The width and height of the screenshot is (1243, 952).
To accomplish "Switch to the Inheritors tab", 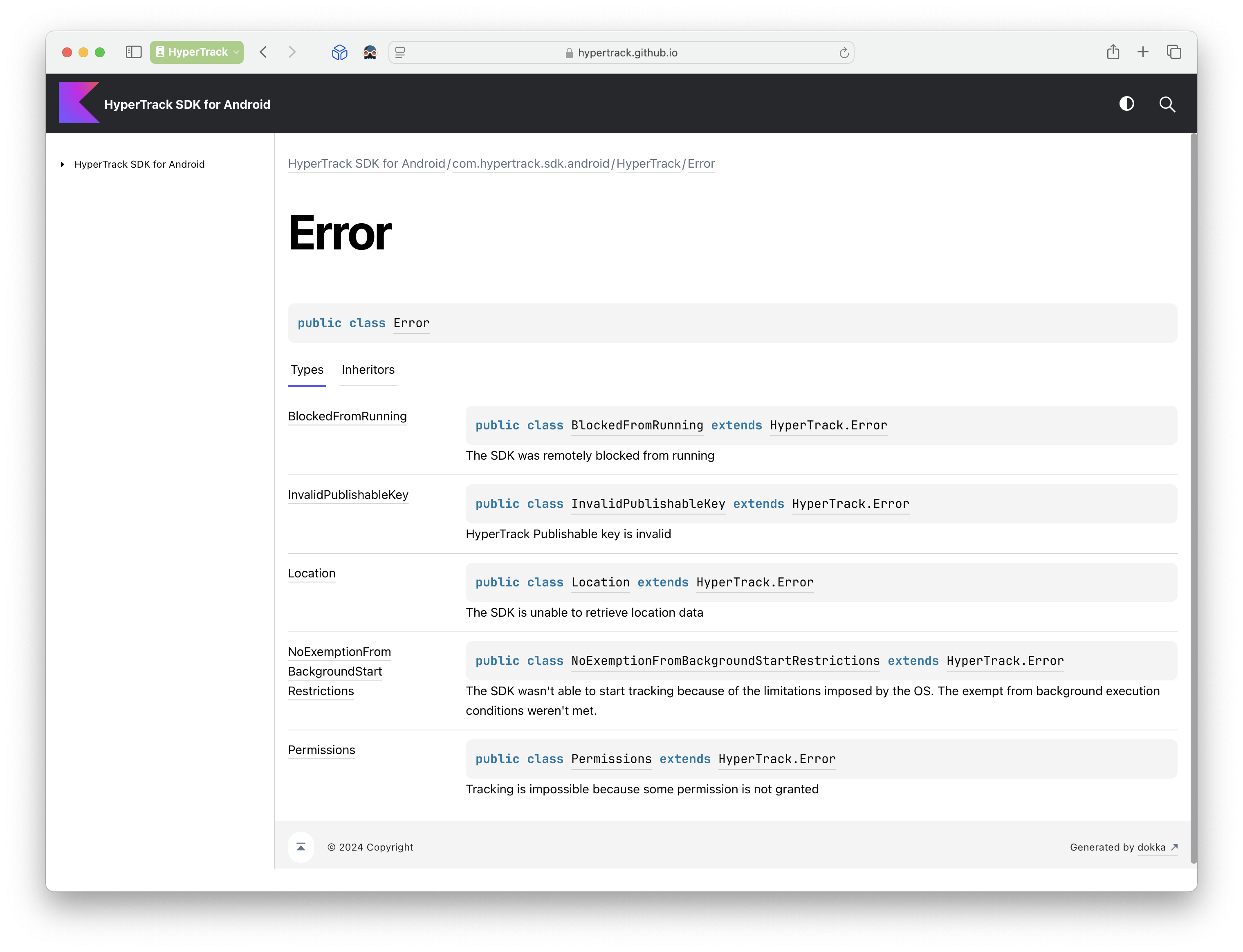I will (x=368, y=370).
